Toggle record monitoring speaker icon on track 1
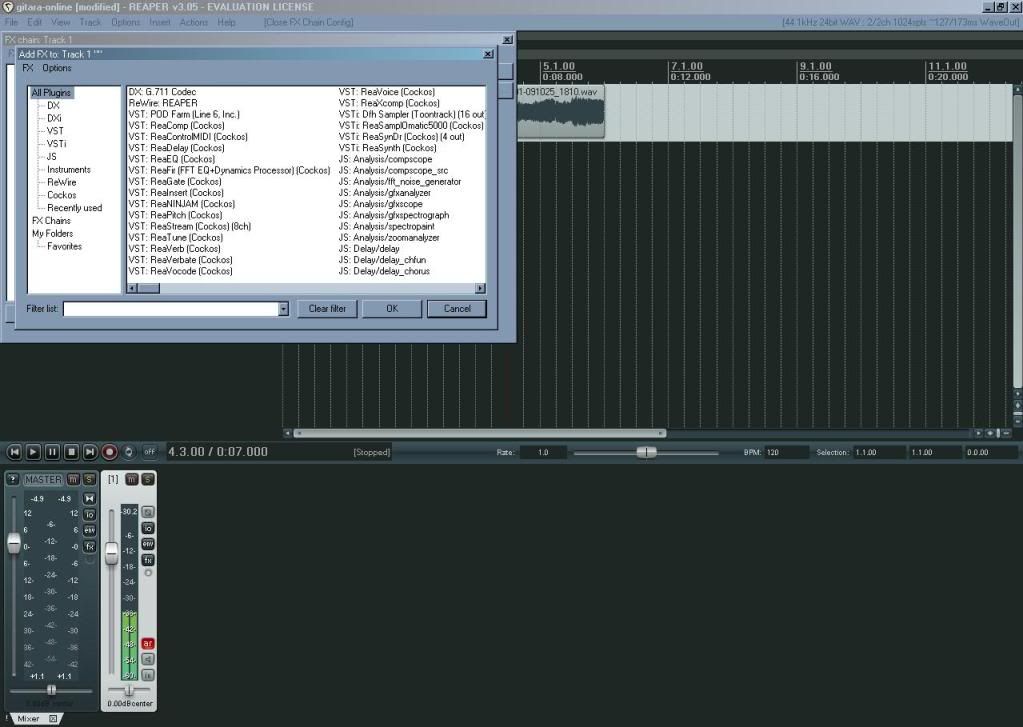The image size is (1023, 727). pos(148,659)
